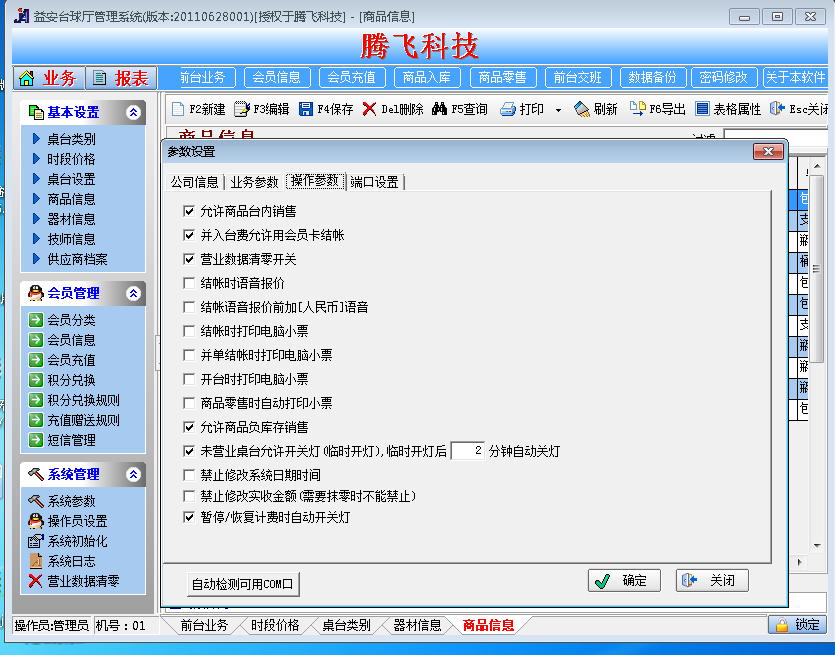Open the 打印 dropdown arrow
Image resolution: width=835 pixels, height=655 pixels.
tap(558, 110)
